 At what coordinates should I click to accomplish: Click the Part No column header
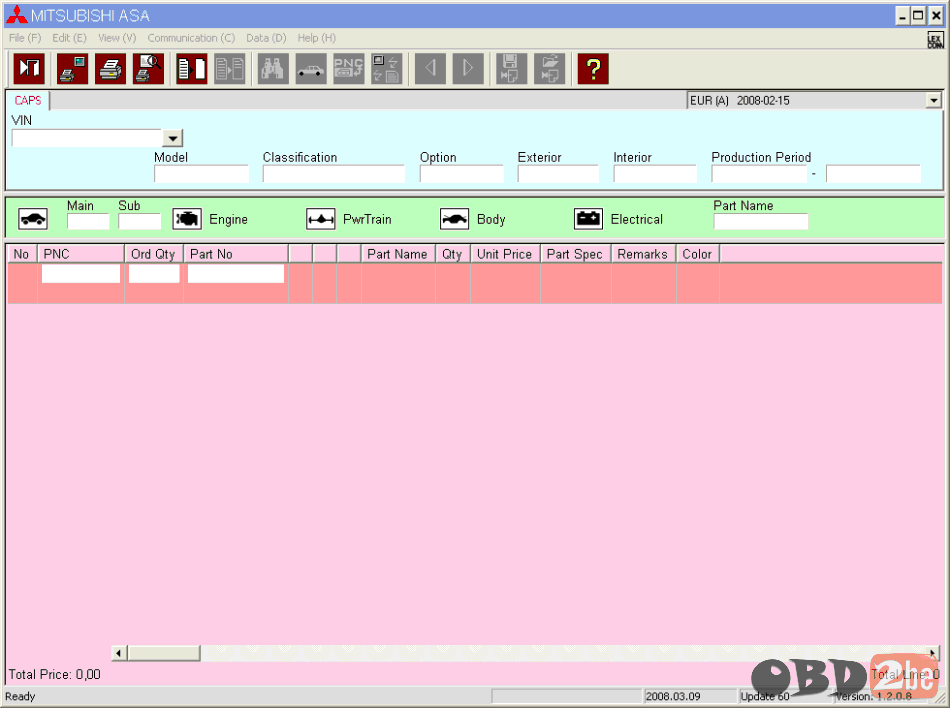click(236, 254)
